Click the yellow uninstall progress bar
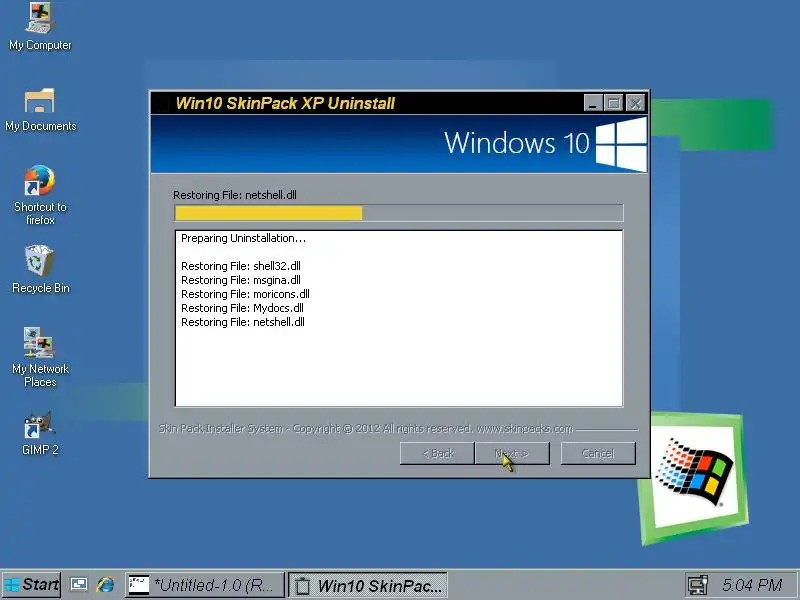This screenshot has height=600, width=800. (398, 213)
